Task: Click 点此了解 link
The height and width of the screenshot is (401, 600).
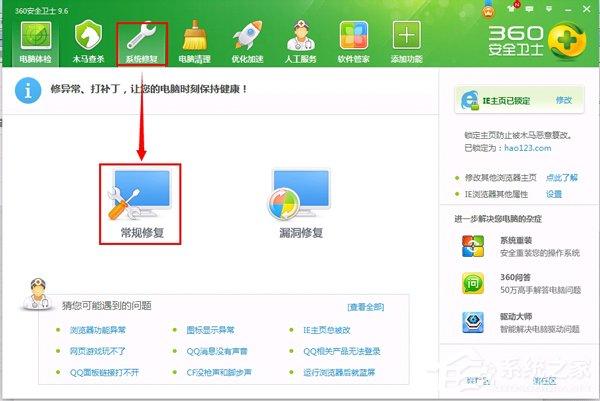Action: [x=562, y=178]
